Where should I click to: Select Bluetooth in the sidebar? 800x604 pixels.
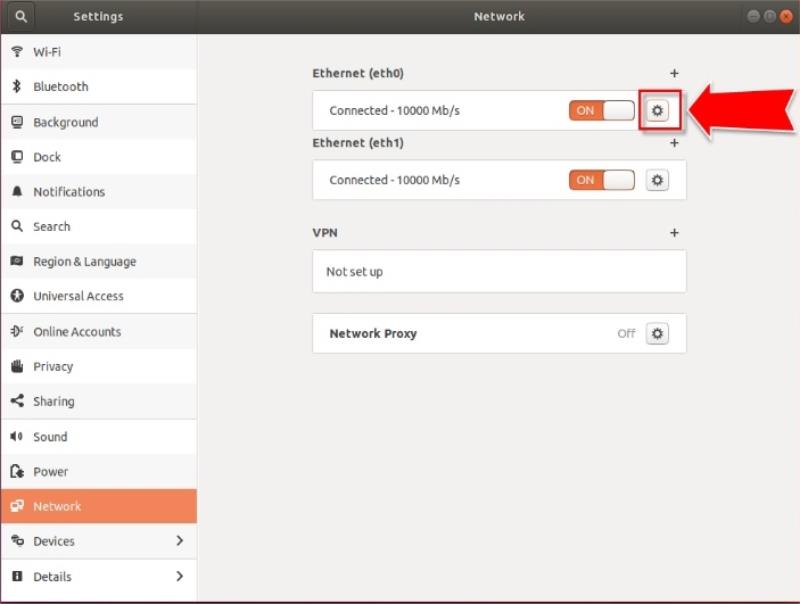coord(60,87)
